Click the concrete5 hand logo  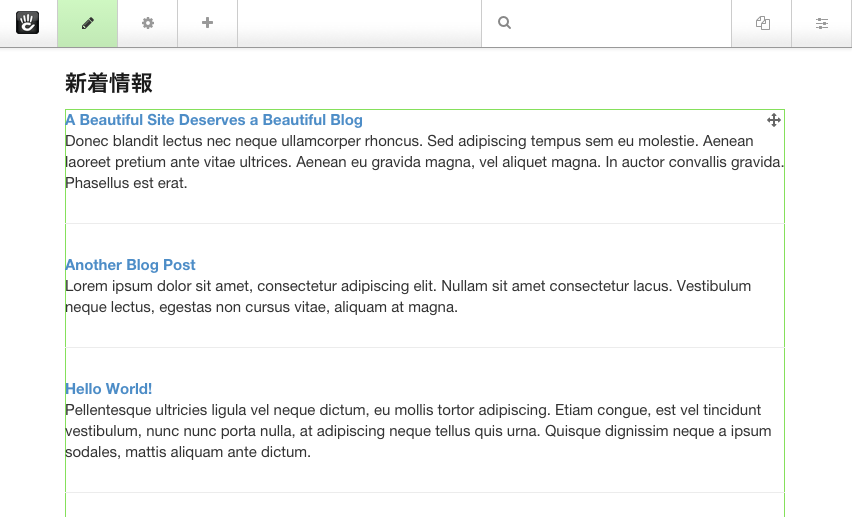click(28, 23)
